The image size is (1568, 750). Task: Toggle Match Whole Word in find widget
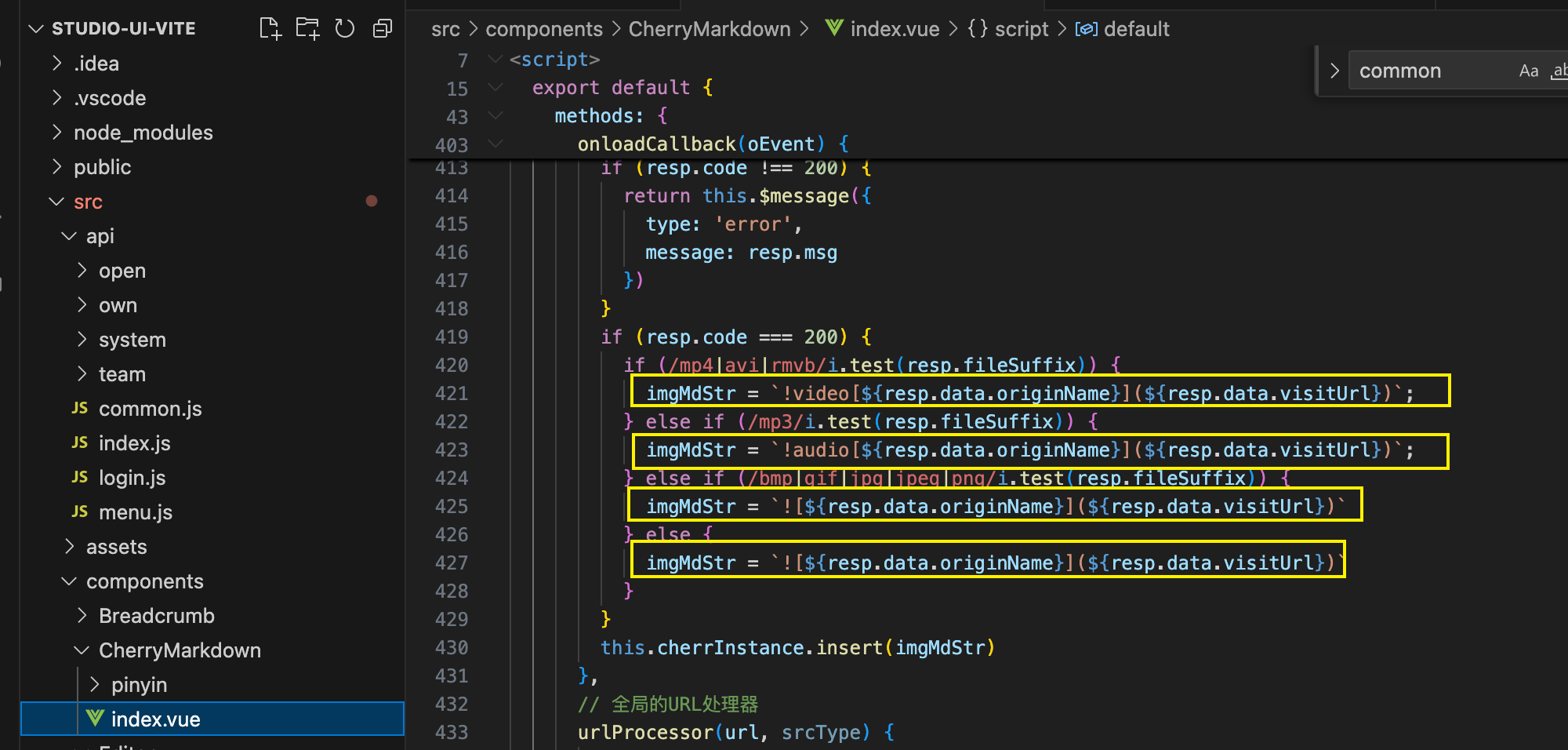point(1559,71)
